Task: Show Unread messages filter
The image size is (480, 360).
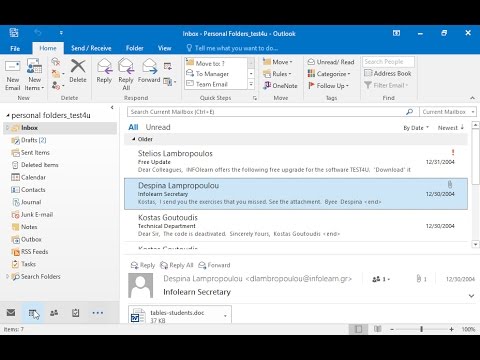Action: pos(158,127)
